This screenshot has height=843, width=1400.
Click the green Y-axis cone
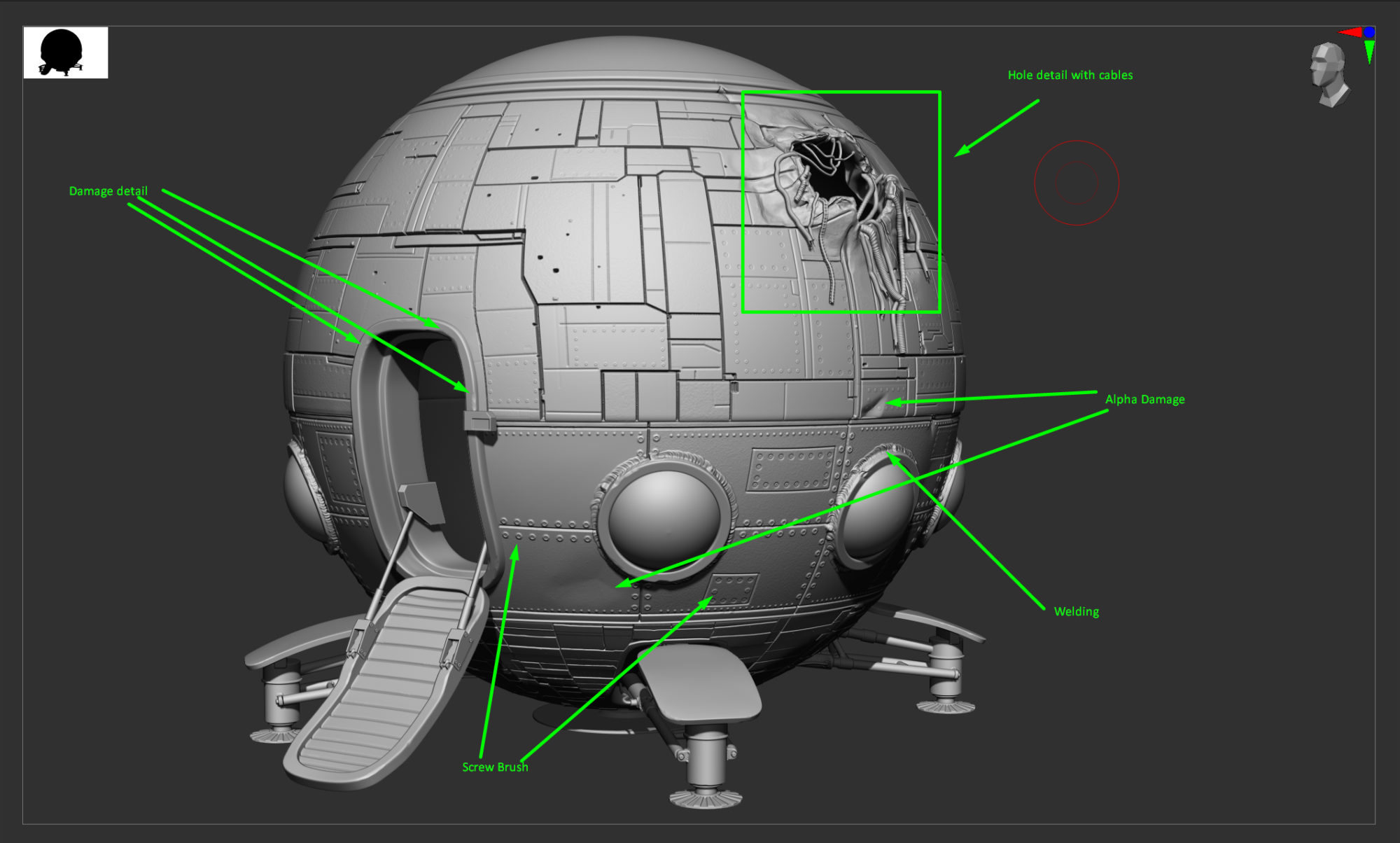coord(1370,51)
